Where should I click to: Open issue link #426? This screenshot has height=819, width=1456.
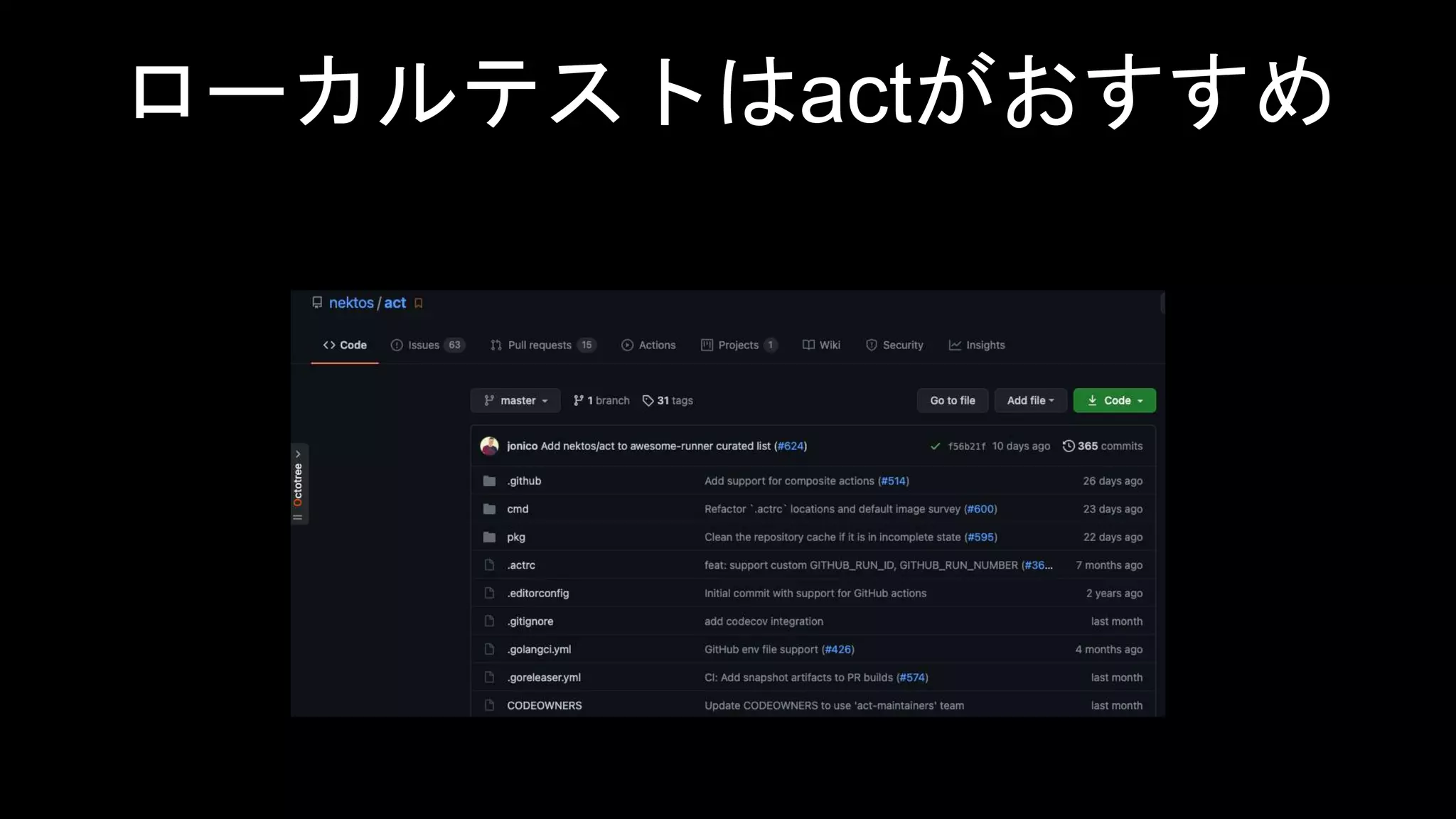(838, 649)
